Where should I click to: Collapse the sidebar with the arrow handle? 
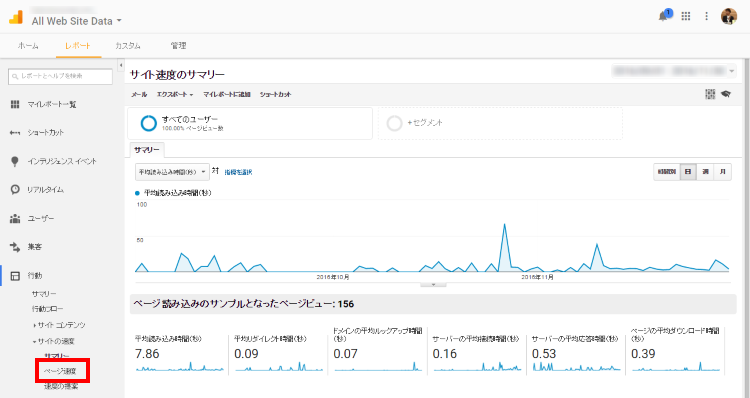coord(121,65)
